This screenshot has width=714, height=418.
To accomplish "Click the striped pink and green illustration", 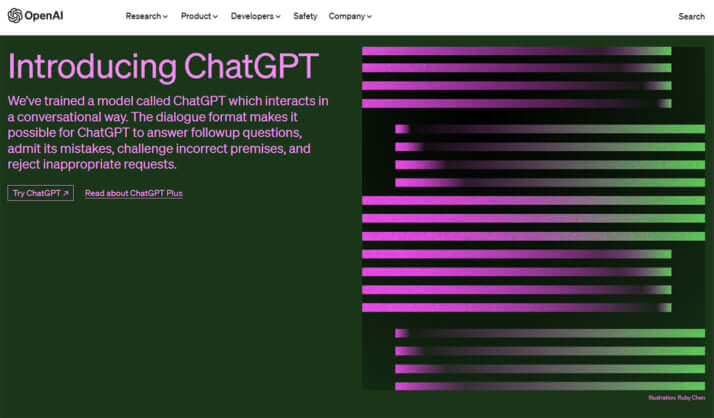I will click(533, 218).
